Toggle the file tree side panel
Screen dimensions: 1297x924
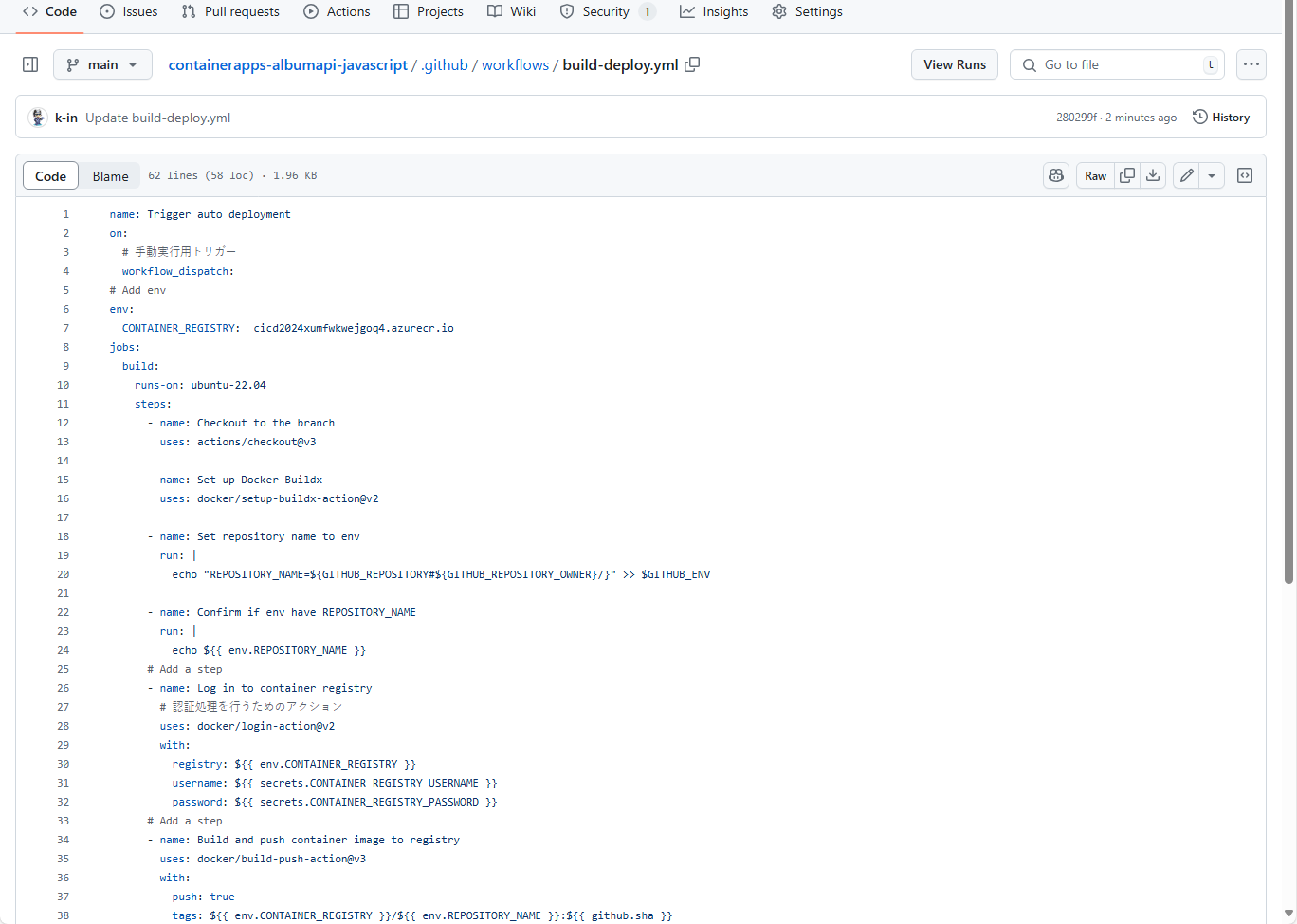tap(30, 64)
